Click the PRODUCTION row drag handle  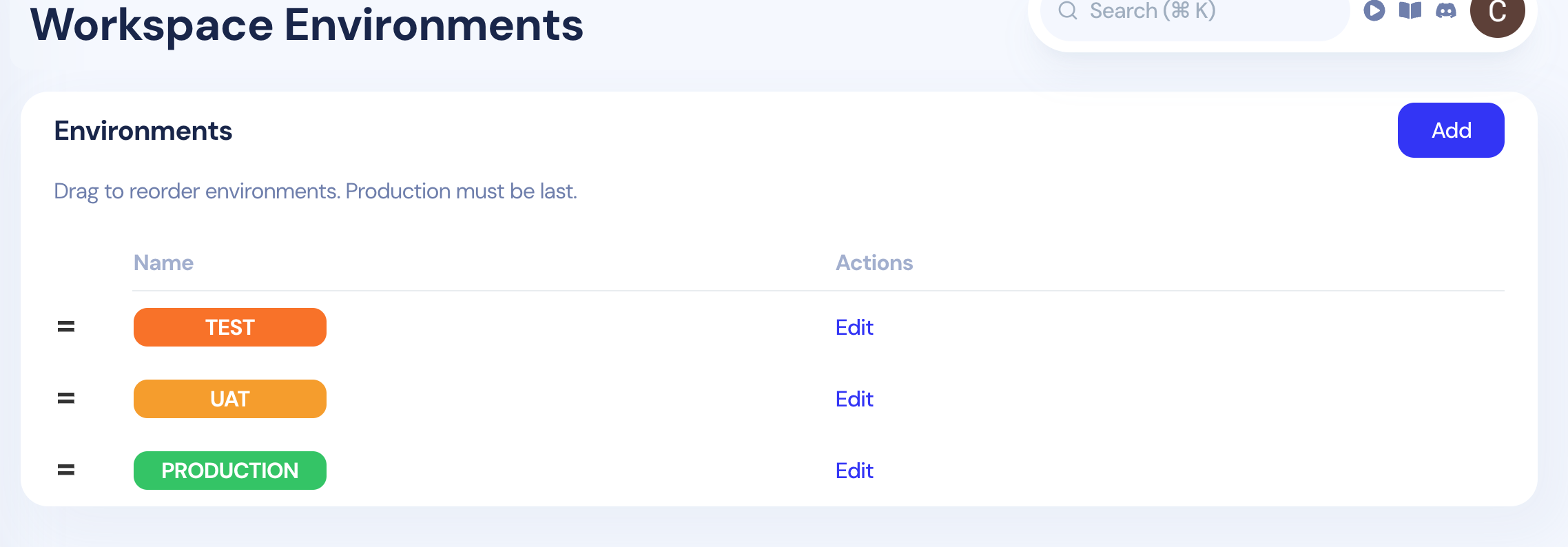[66, 471]
